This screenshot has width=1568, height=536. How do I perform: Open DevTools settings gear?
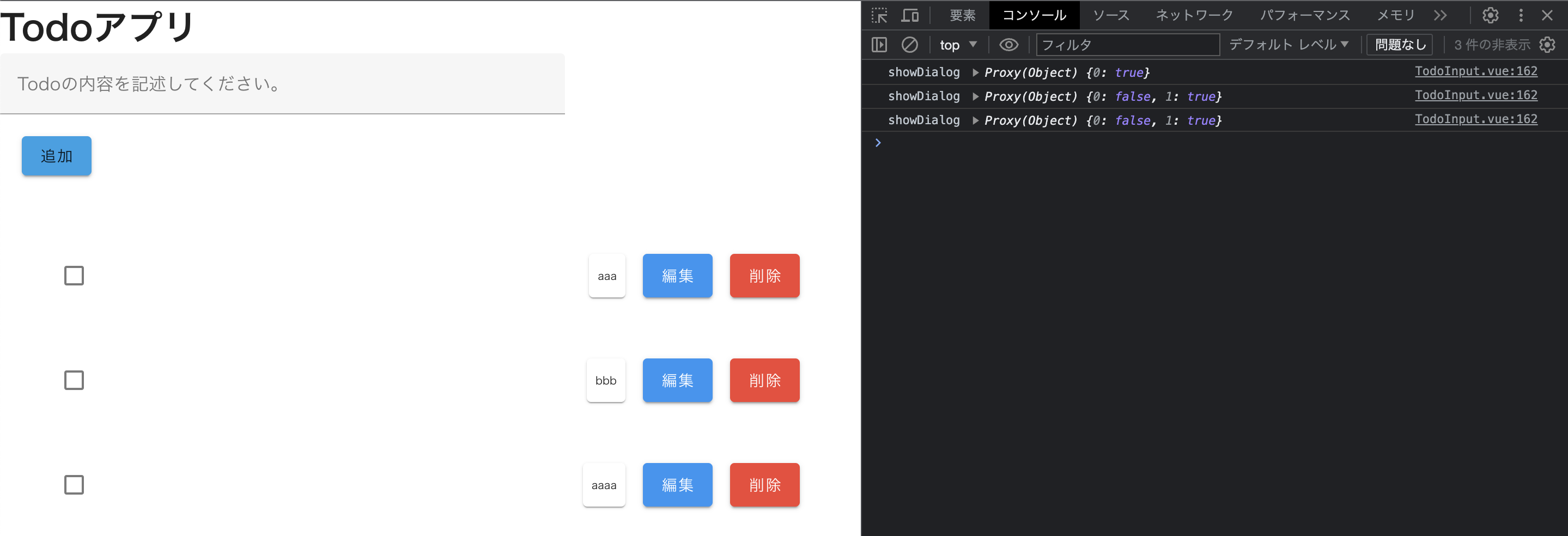pos(1490,15)
